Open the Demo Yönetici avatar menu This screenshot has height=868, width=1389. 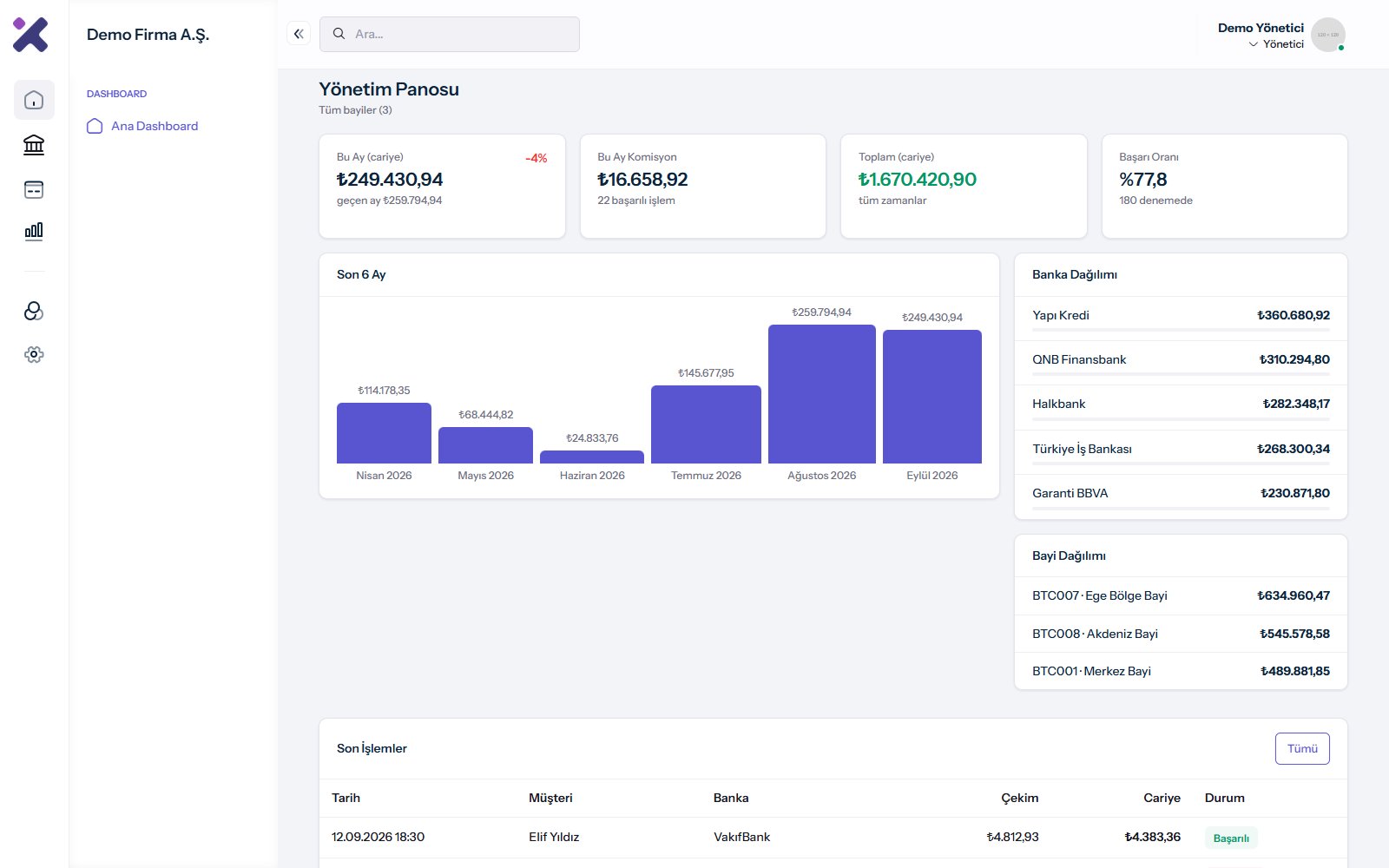tap(1328, 35)
